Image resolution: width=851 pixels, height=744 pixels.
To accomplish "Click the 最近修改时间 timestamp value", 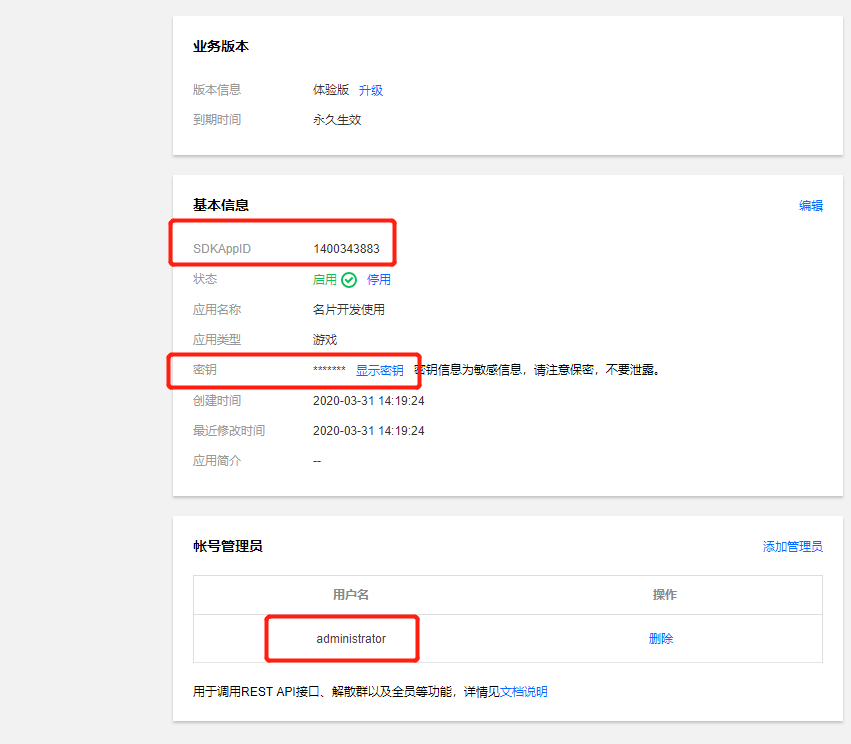I will 369,430.
